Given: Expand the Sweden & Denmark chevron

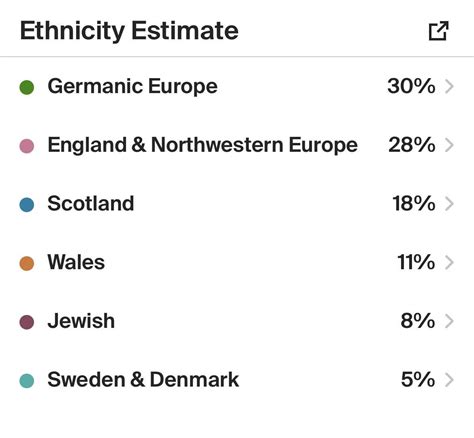Looking at the screenshot, I should point(449,380).
